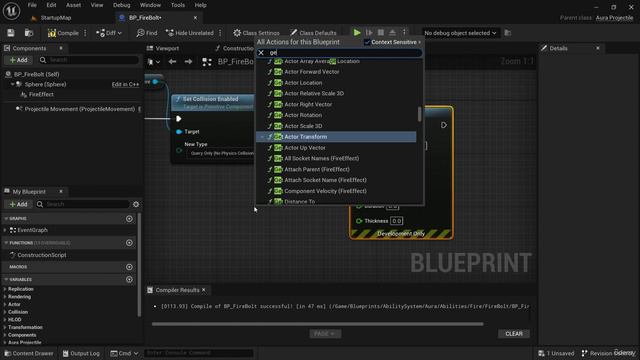The height and width of the screenshot is (360, 640).
Task: Open the Aura Projectile parent class link
Action: 614,18
